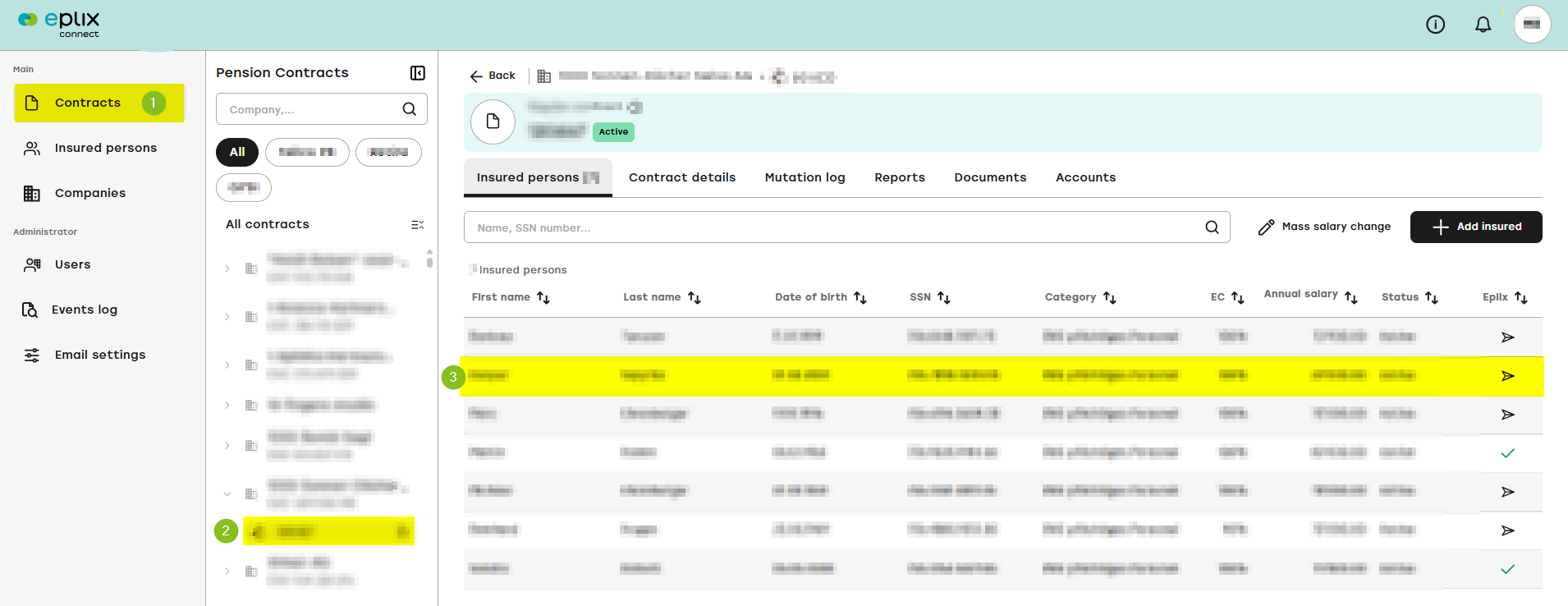Click Add insured button
The width and height of the screenshot is (1568, 606).
click(1476, 227)
